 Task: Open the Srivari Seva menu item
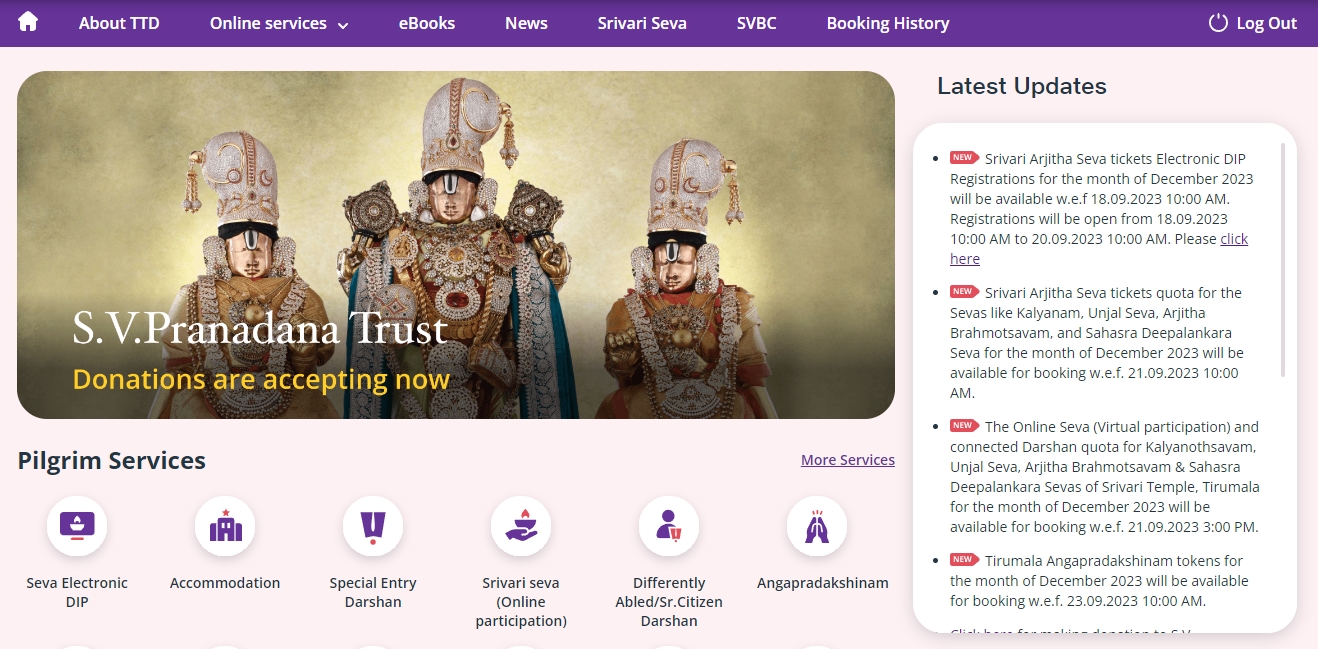[x=642, y=23]
